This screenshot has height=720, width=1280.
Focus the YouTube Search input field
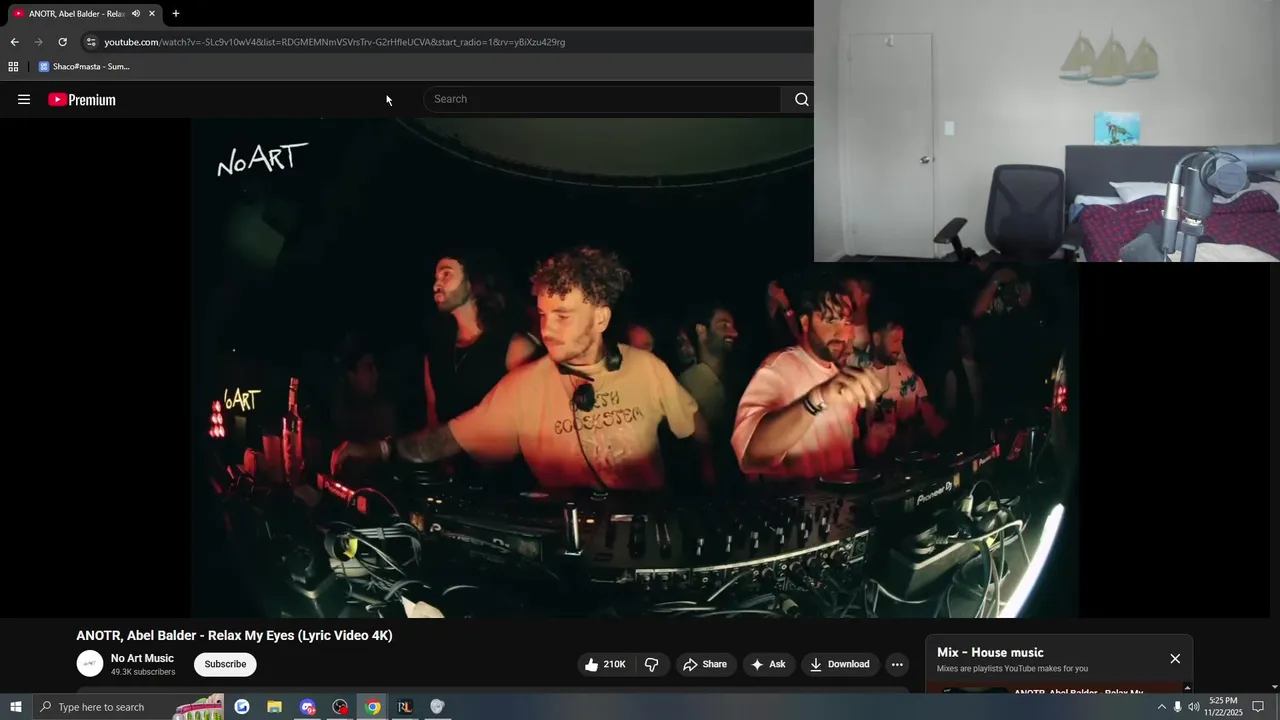(x=602, y=99)
